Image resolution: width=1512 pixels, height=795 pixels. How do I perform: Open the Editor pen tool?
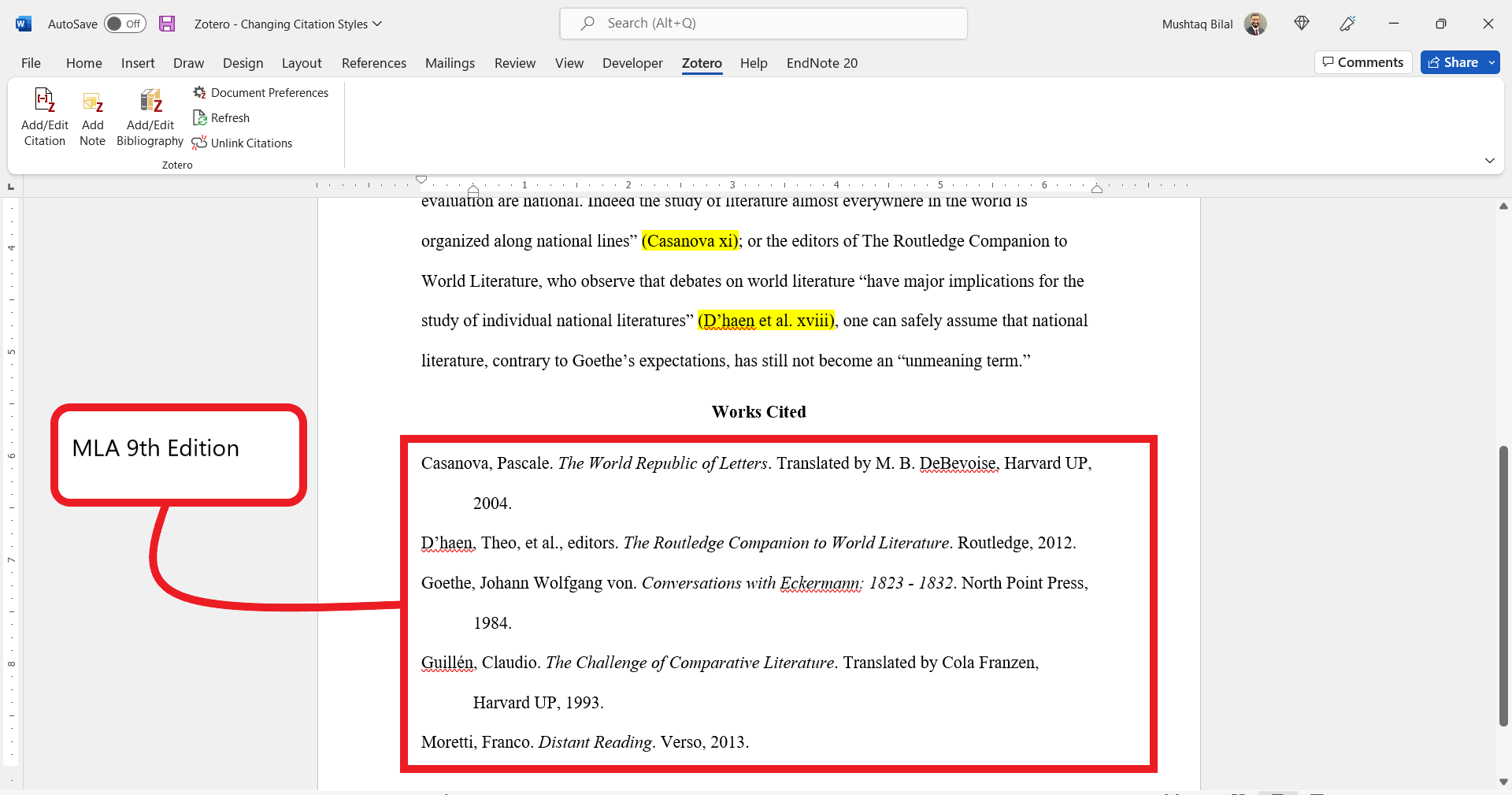coord(1347,24)
